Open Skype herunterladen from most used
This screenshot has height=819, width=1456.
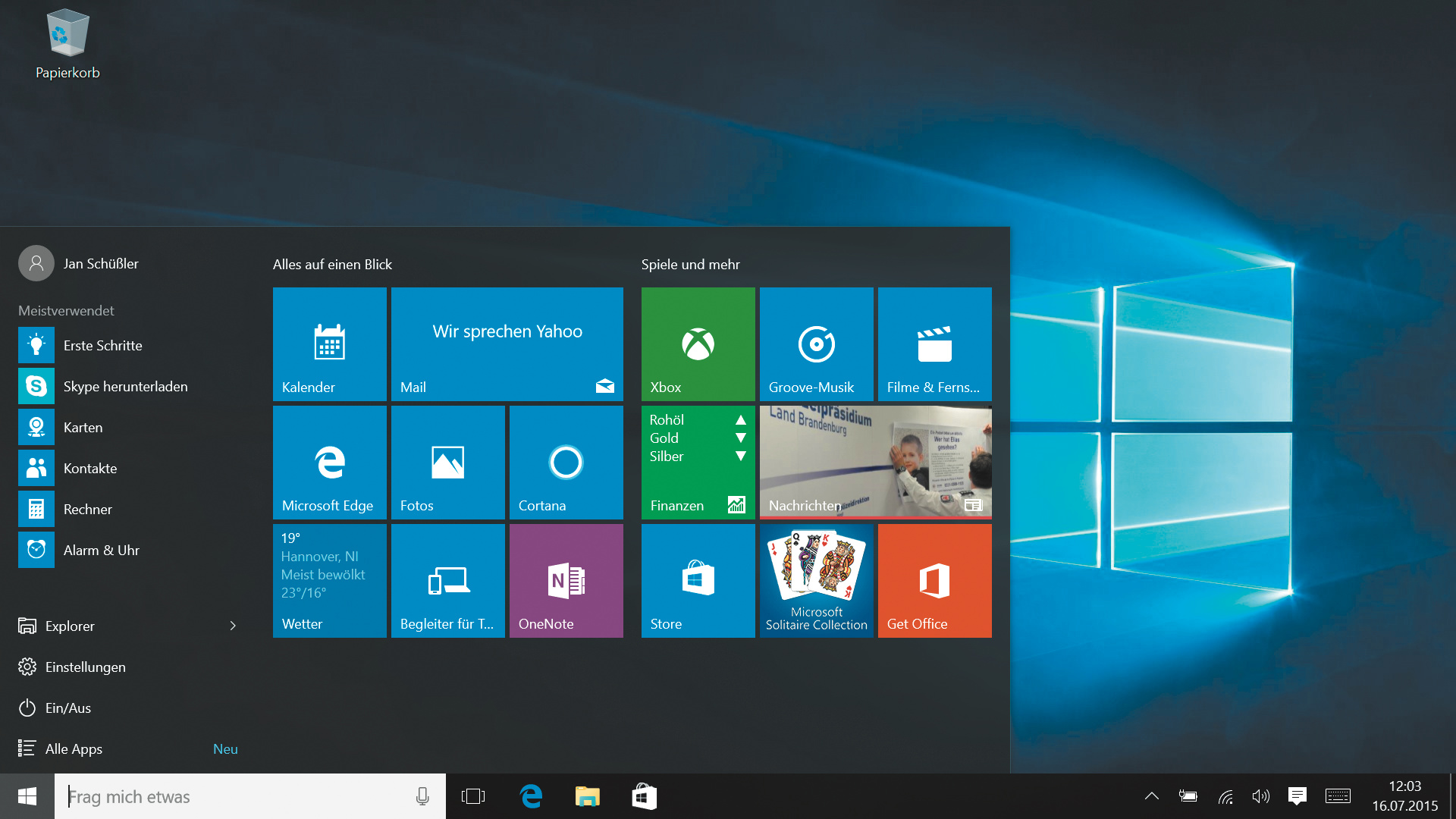click(x=125, y=387)
